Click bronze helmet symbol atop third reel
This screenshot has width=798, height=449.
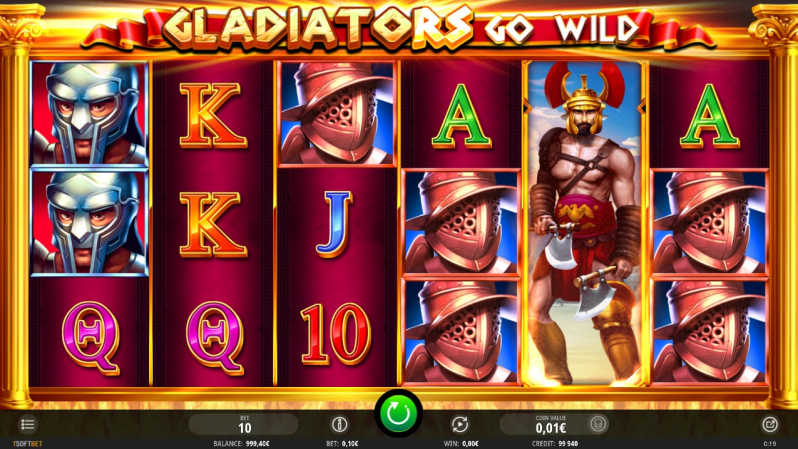(336, 114)
